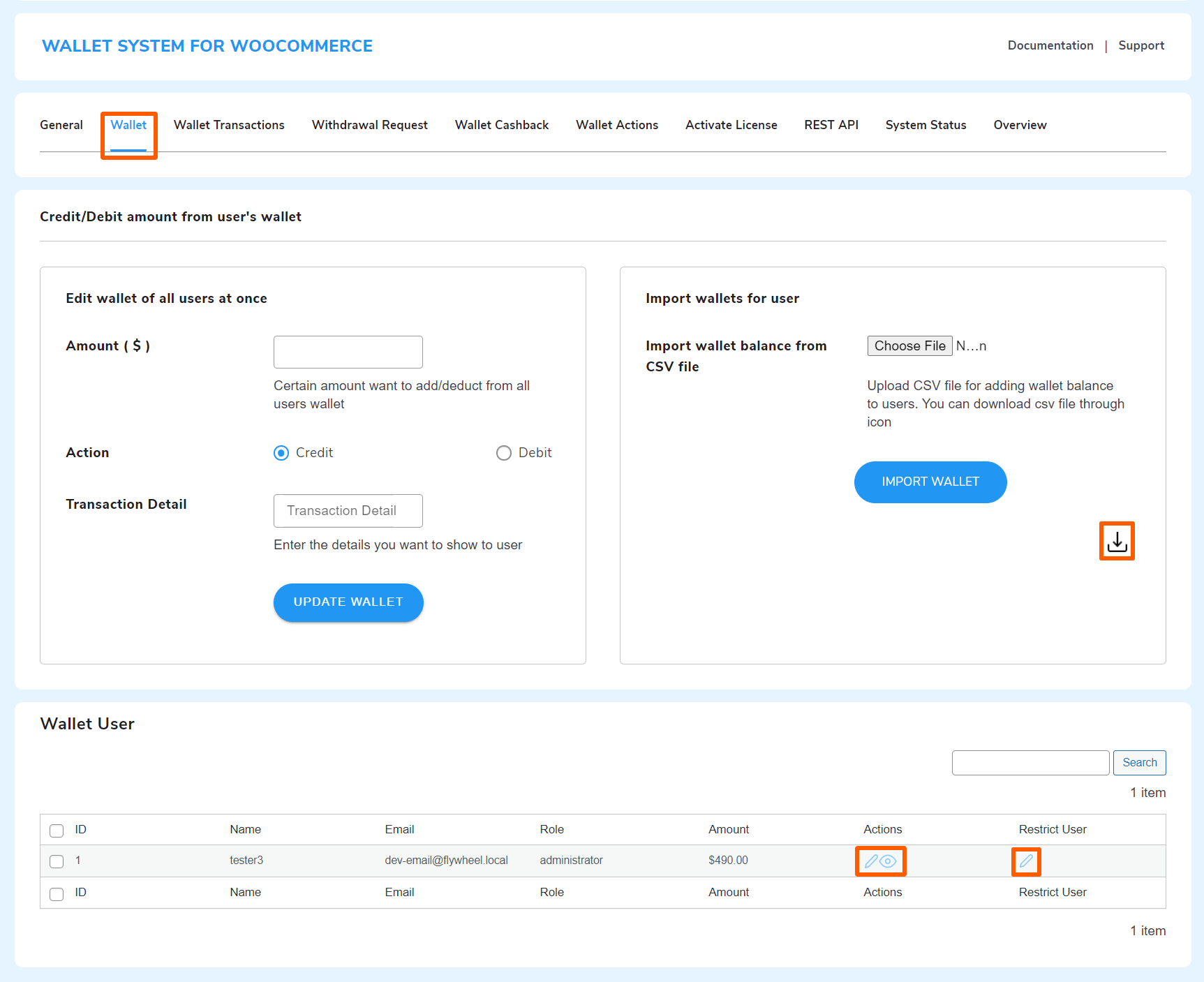Open the Support link
This screenshot has height=982, width=1204.
point(1141,45)
